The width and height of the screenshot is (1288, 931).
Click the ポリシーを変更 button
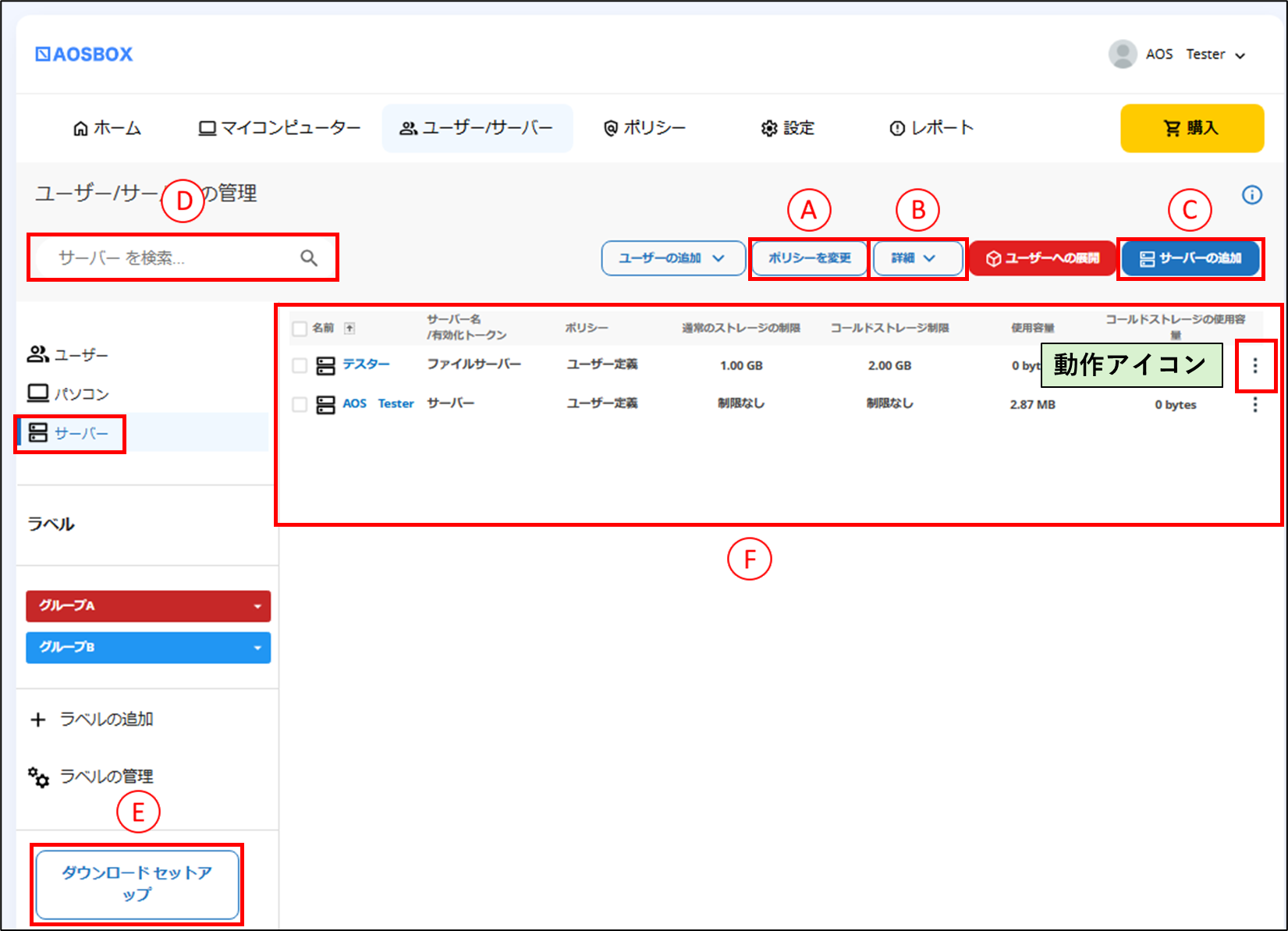(809, 258)
